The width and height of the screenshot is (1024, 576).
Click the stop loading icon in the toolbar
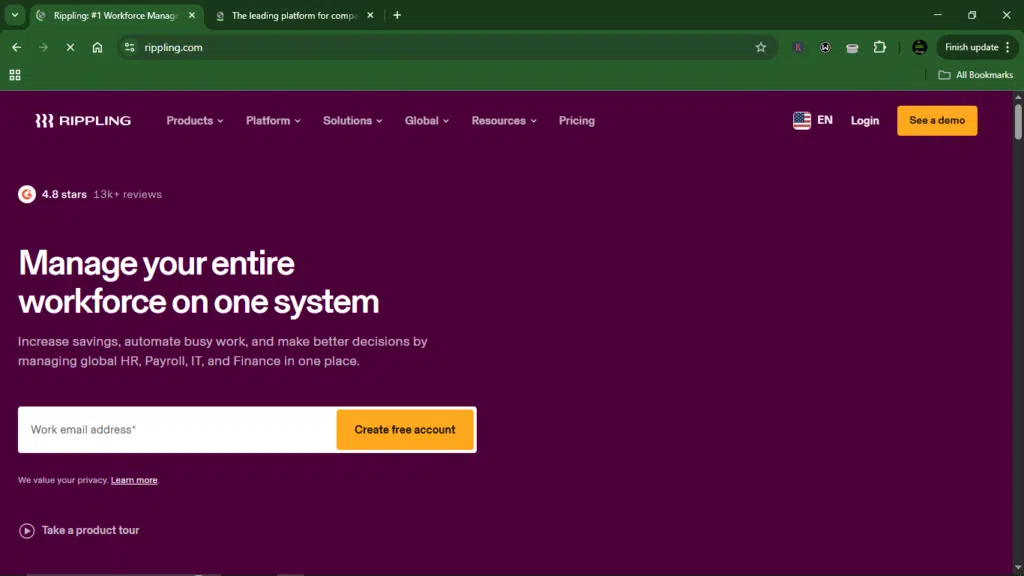[x=70, y=47]
